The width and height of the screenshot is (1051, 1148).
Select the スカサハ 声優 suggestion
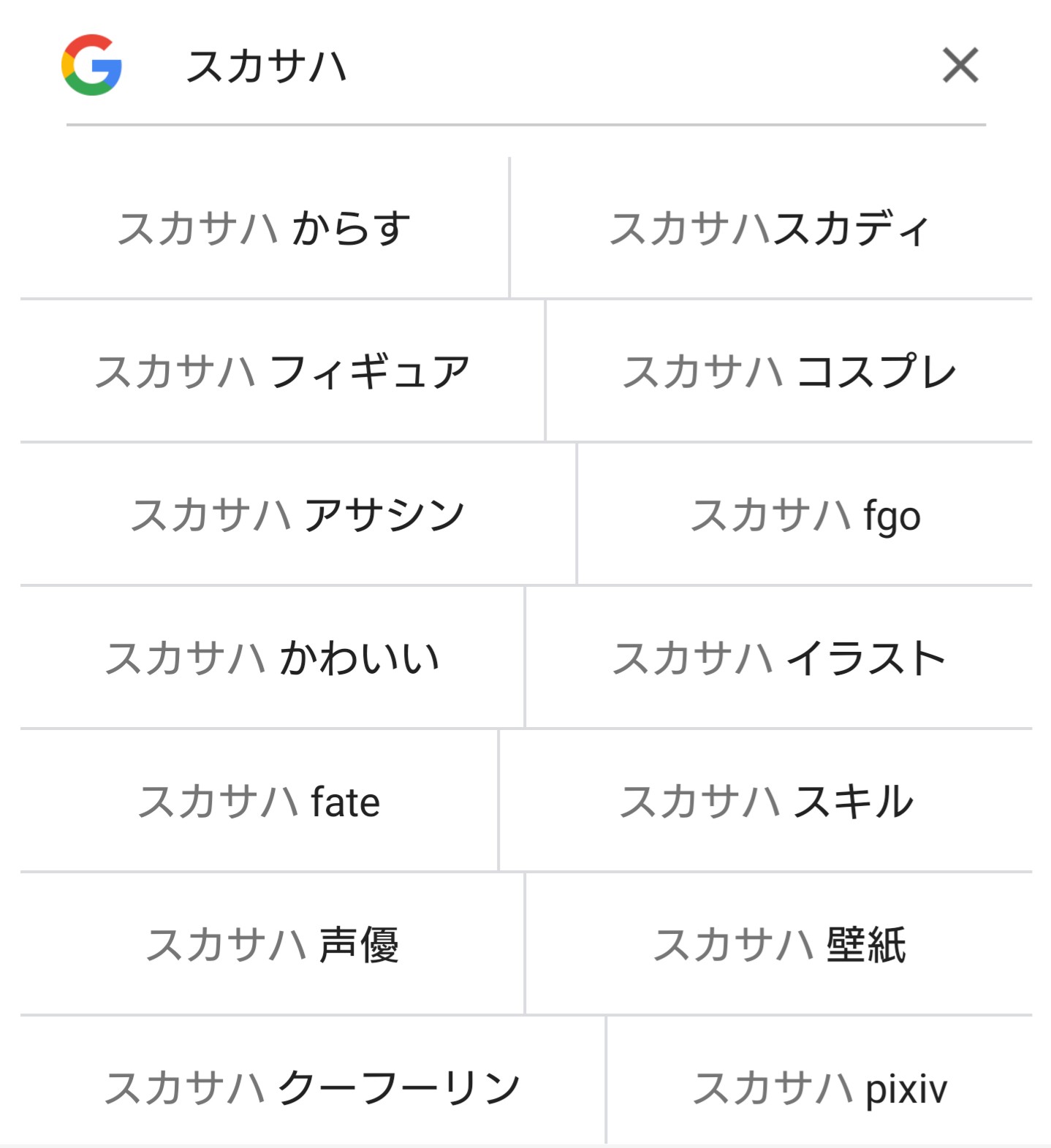[x=272, y=944]
